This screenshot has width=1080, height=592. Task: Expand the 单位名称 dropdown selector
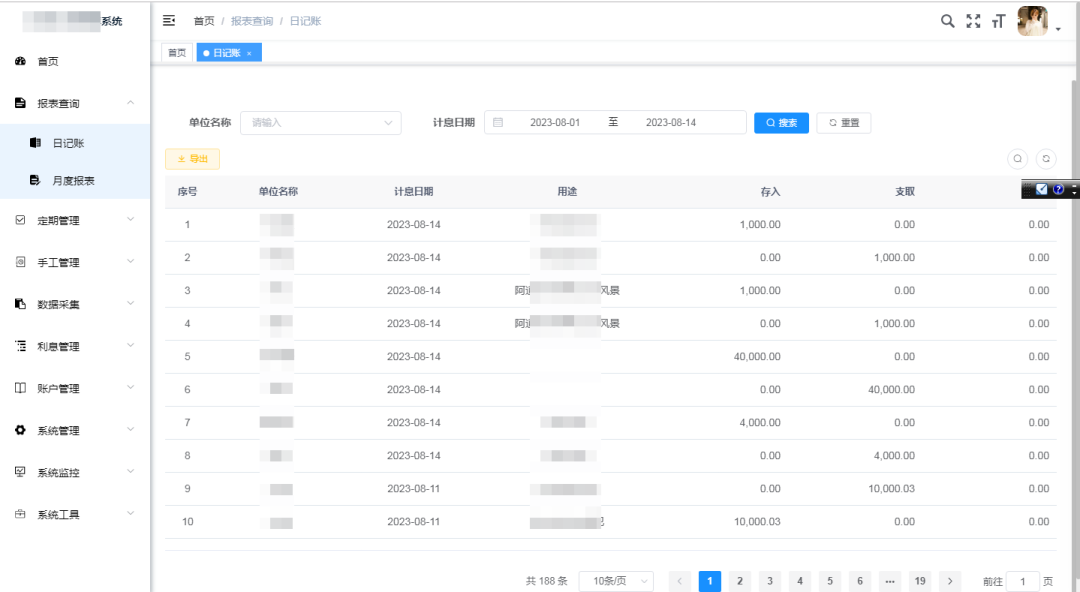coord(320,123)
